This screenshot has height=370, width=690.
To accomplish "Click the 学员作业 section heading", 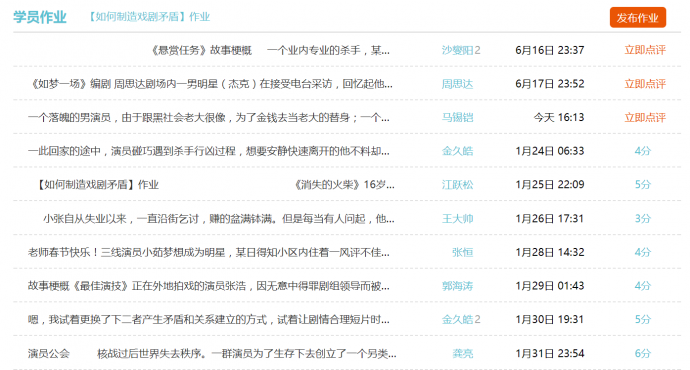I will [40, 17].
